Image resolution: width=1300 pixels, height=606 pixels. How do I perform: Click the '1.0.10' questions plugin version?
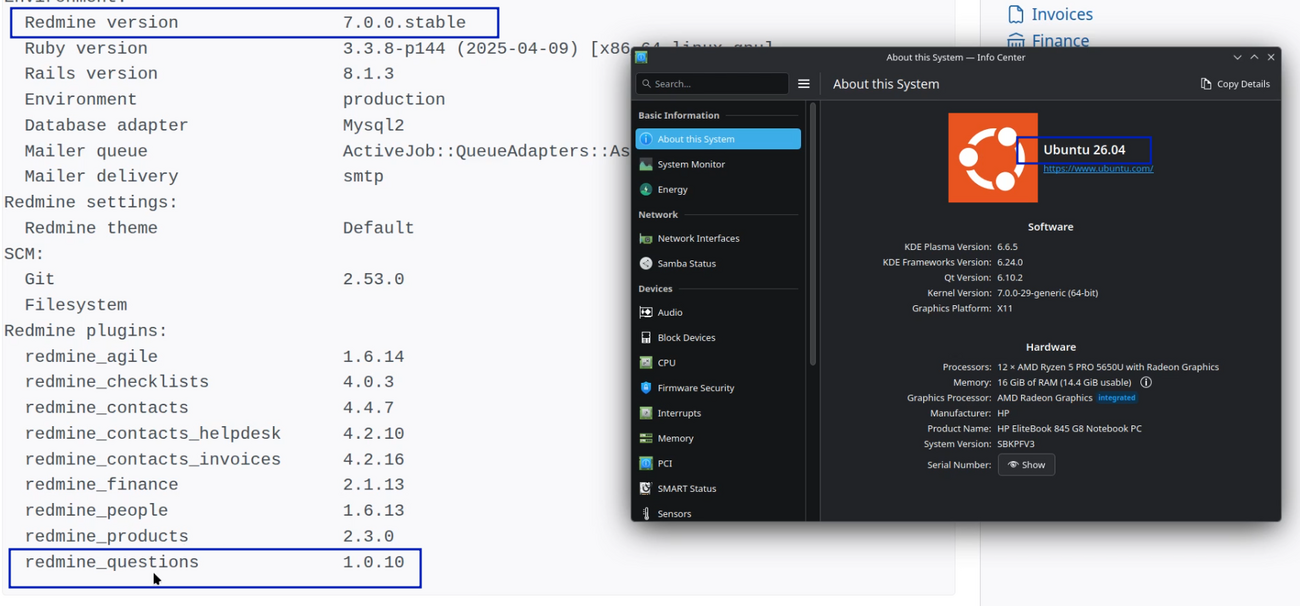coord(373,562)
